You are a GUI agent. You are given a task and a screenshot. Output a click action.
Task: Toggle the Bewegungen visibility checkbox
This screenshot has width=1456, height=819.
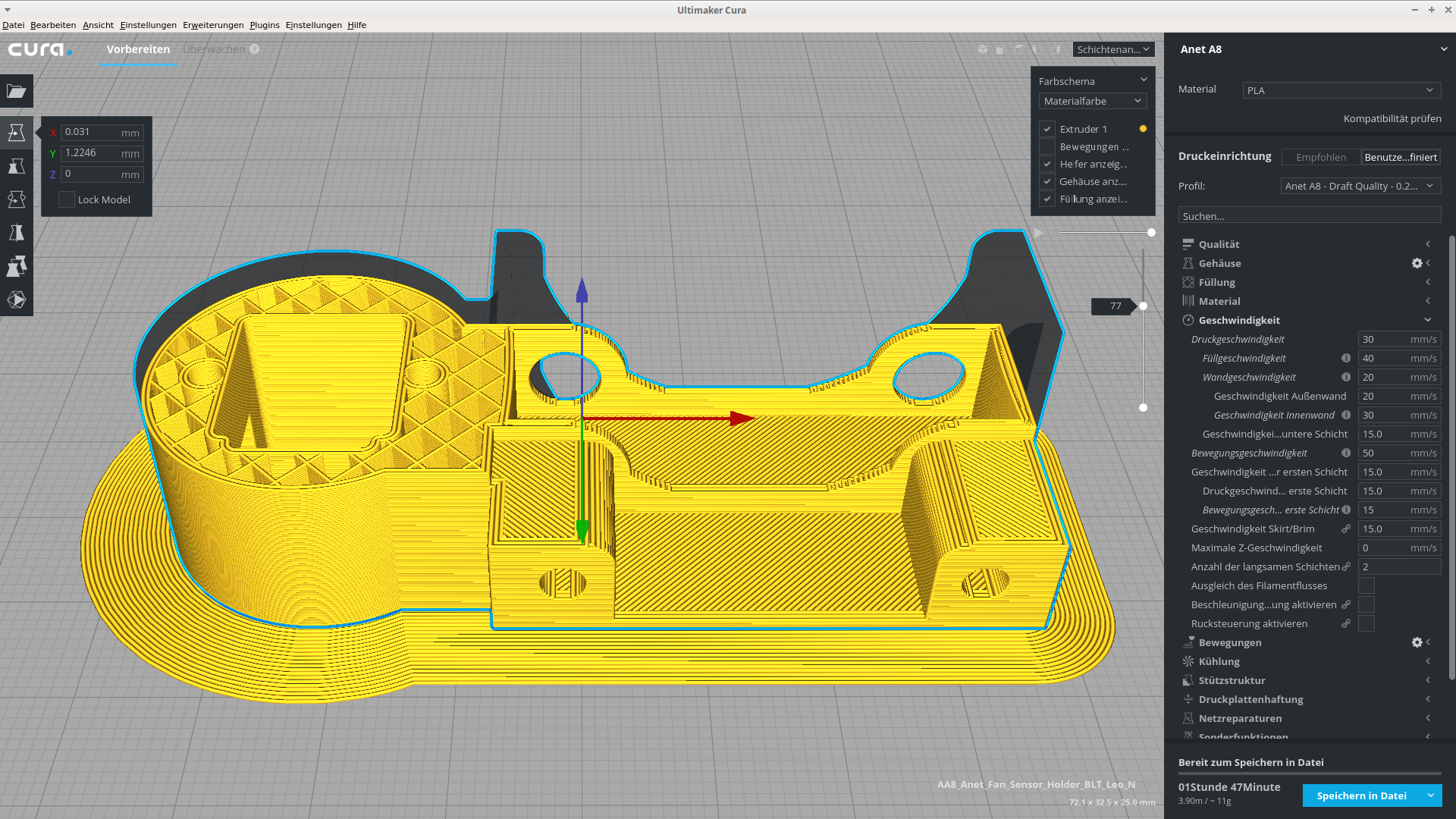(x=1047, y=146)
